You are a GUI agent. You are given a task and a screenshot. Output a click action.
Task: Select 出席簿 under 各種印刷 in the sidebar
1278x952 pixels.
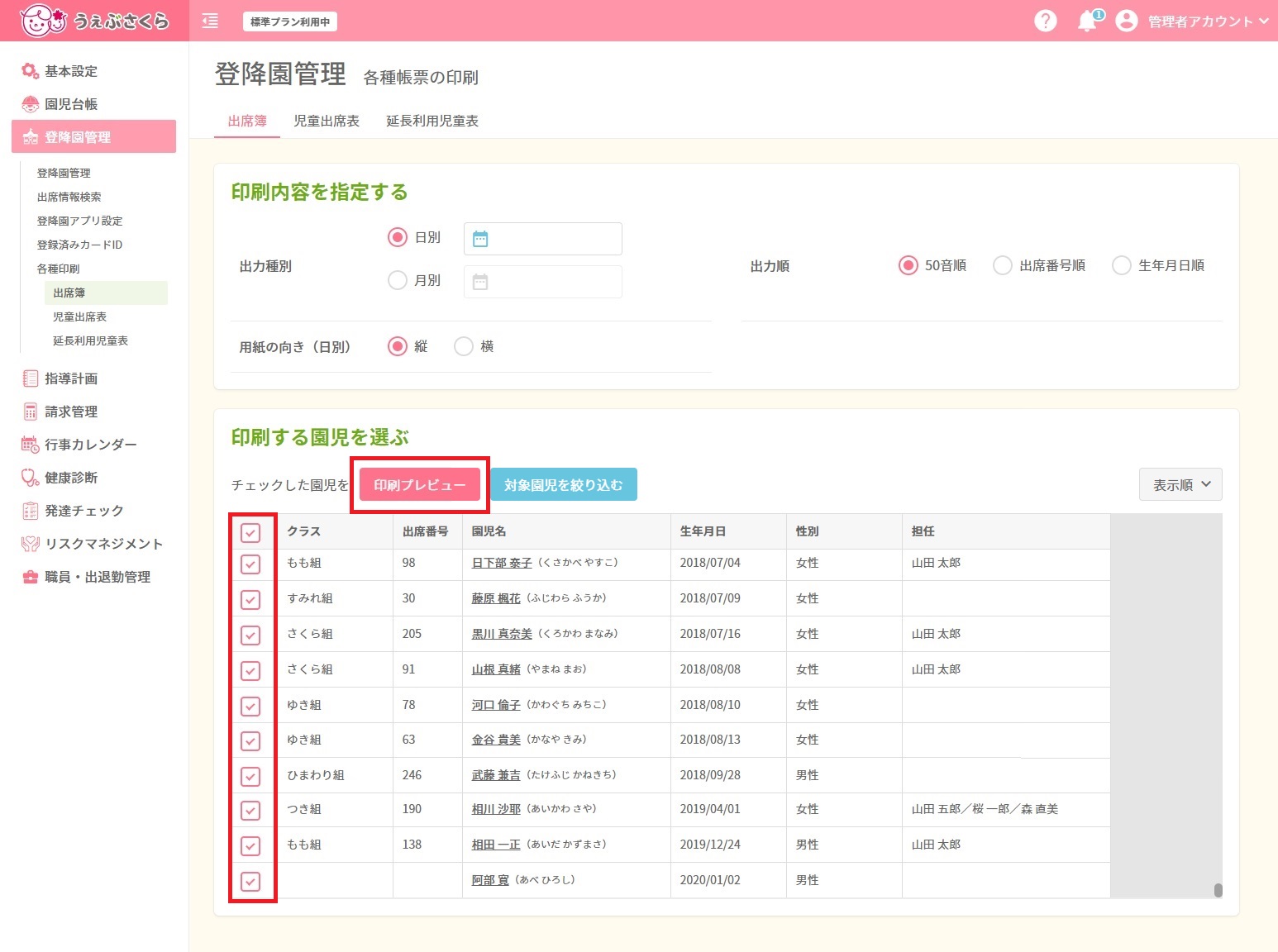106,293
